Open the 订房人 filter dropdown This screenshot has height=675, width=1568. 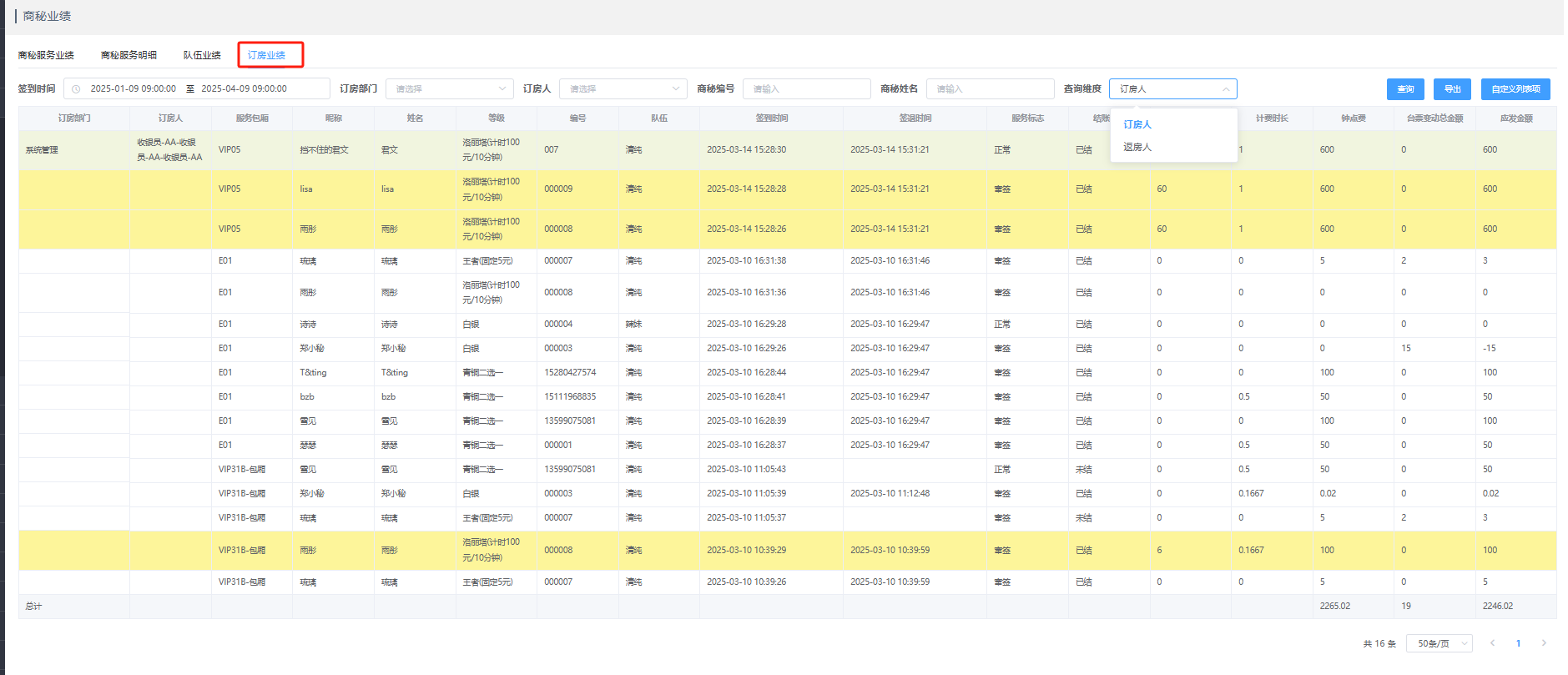(x=623, y=88)
